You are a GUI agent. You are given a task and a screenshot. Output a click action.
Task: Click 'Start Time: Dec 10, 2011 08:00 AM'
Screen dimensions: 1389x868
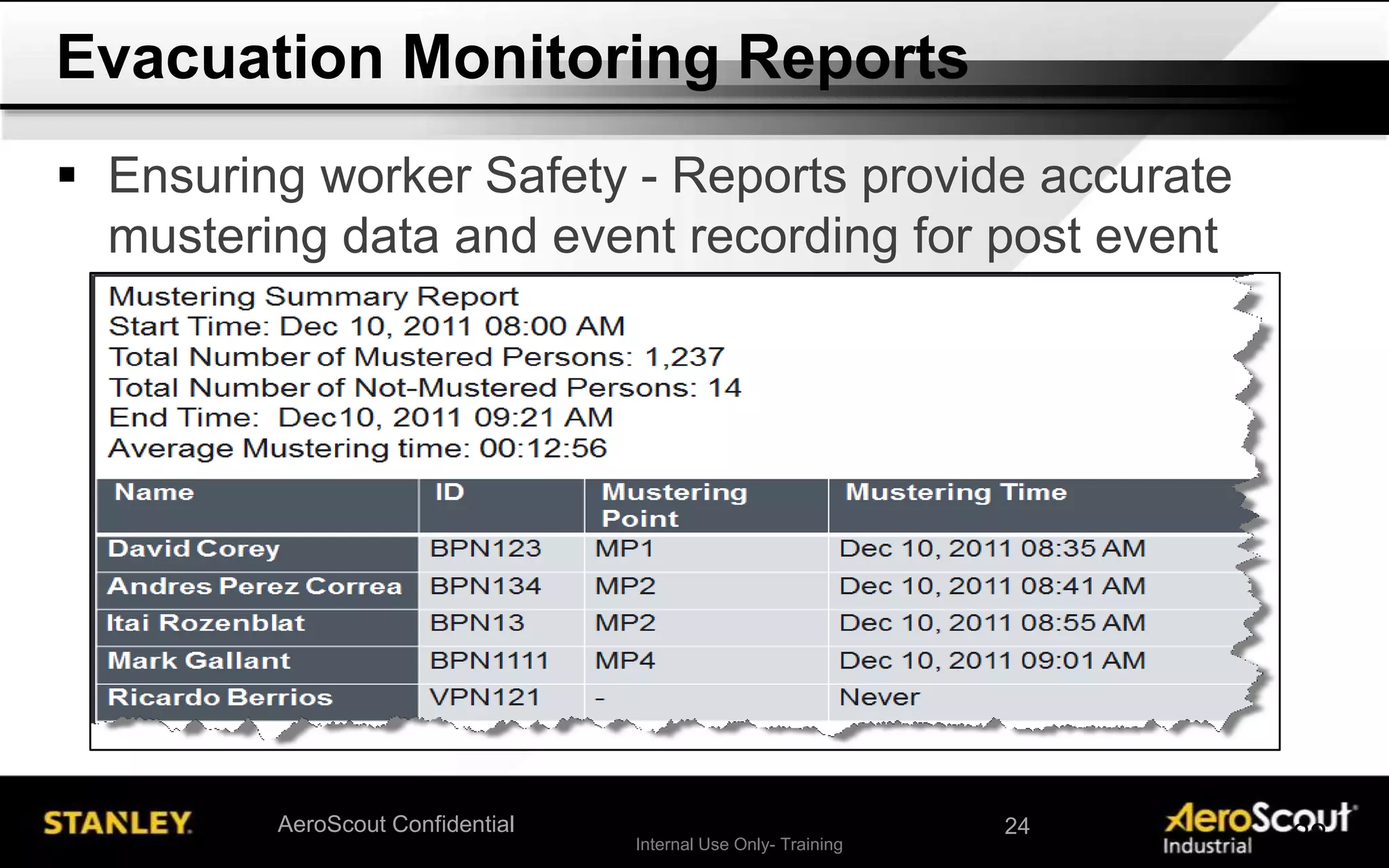[366, 326]
